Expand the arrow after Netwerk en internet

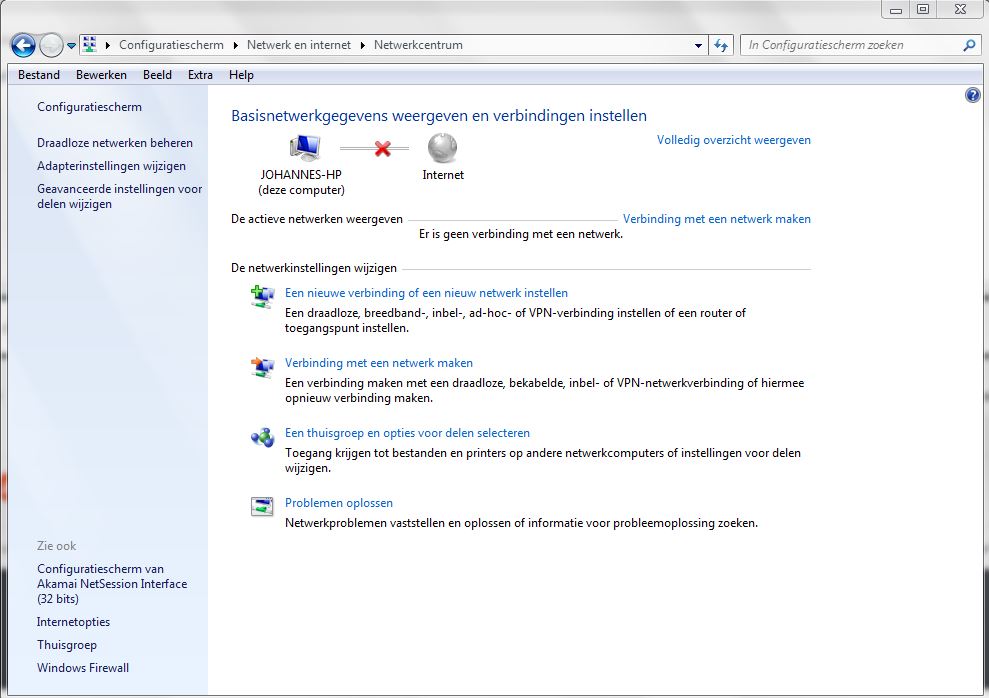(x=363, y=45)
